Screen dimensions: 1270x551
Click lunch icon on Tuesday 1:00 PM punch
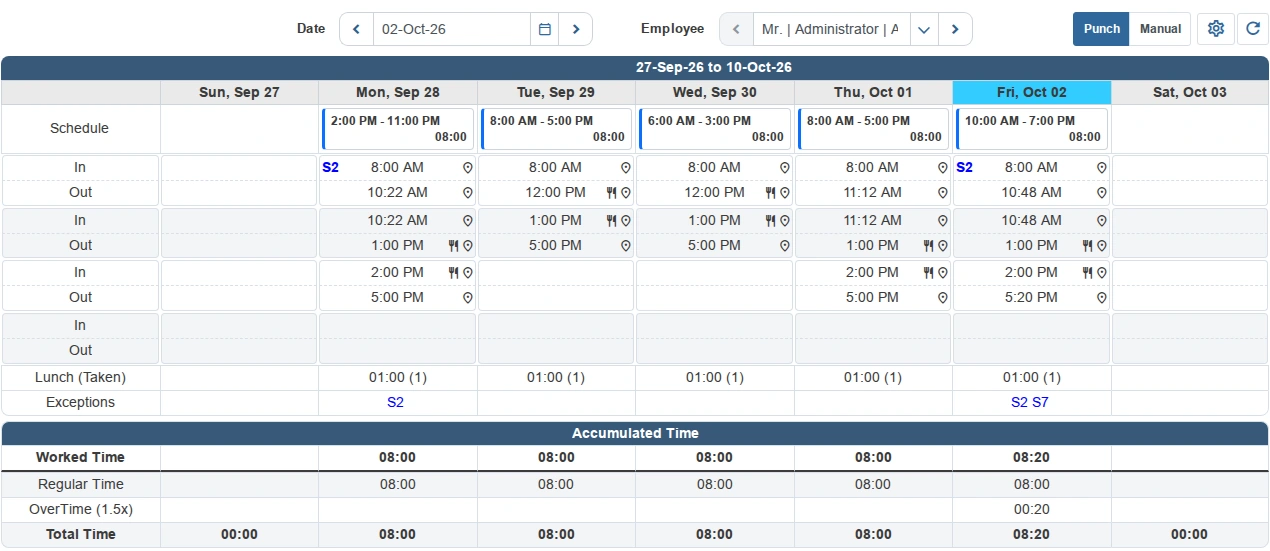(x=611, y=220)
